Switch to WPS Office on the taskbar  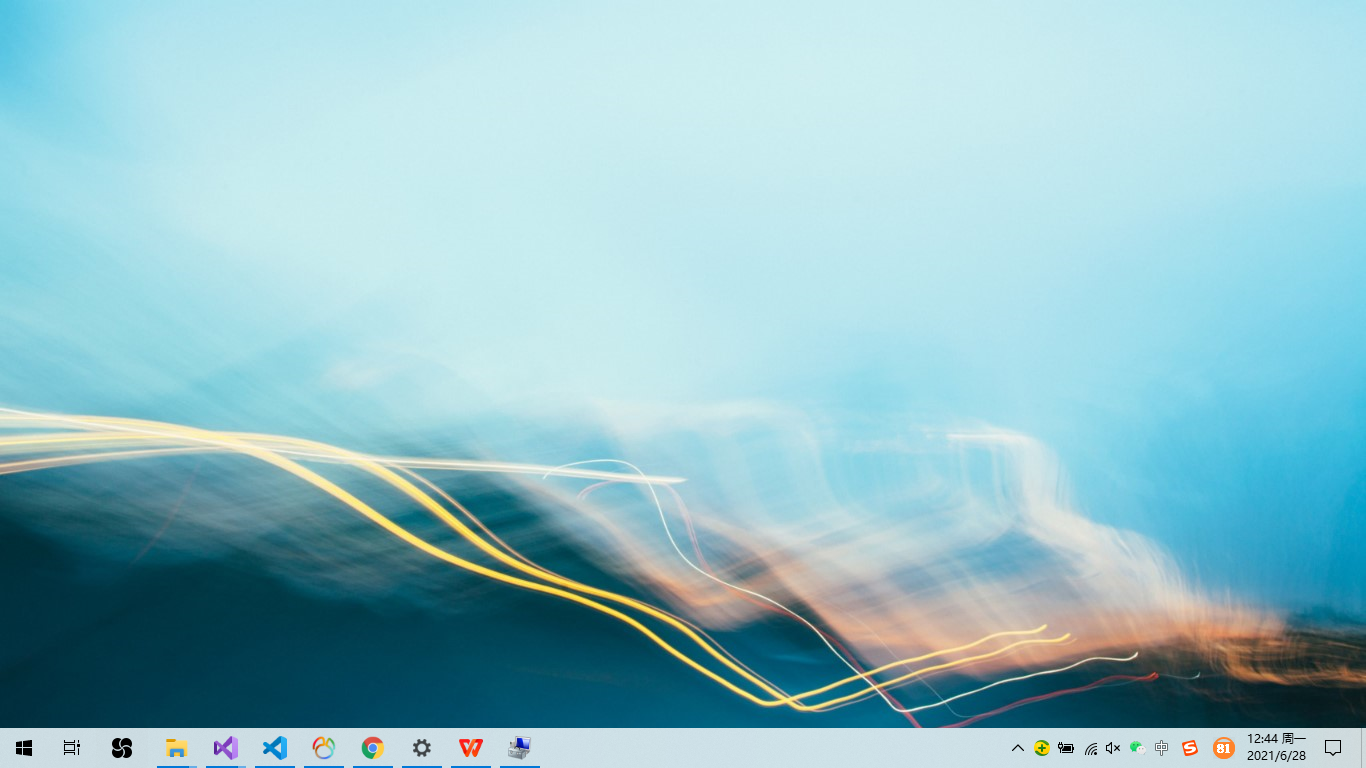point(471,748)
